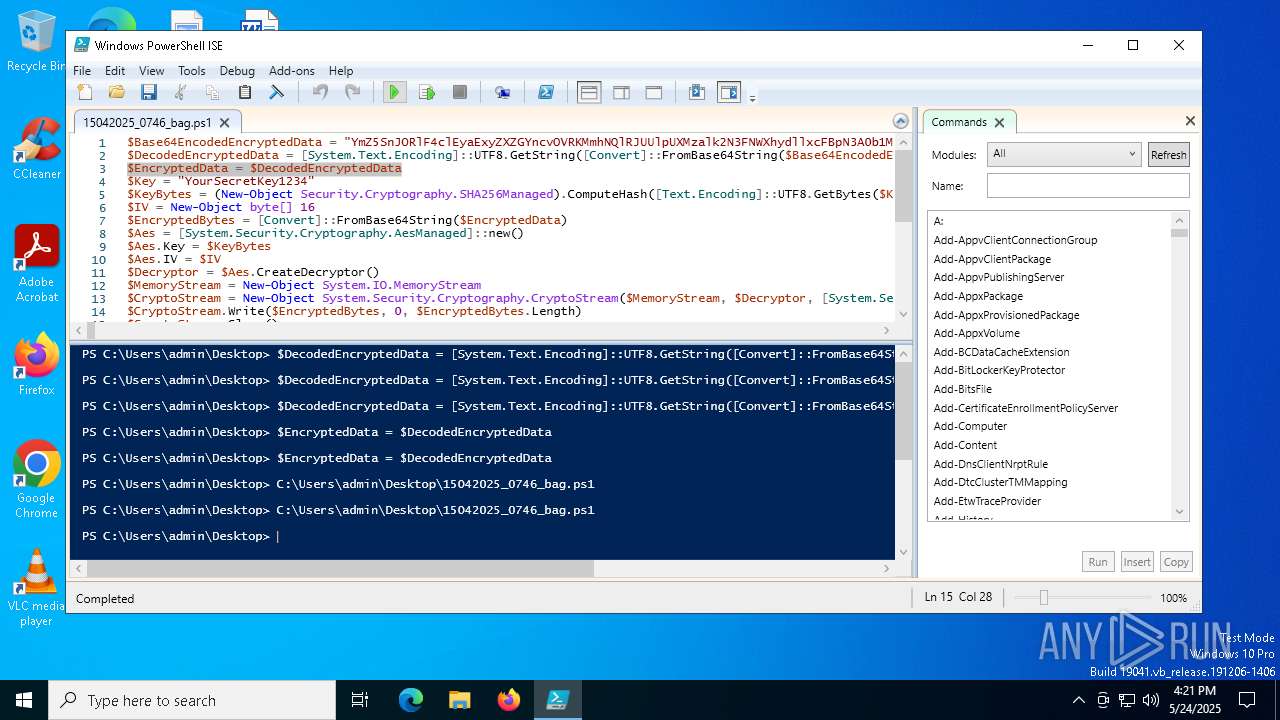Select Add-AppvClientPackage command
The image size is (1280, 720).
point(992,259)
